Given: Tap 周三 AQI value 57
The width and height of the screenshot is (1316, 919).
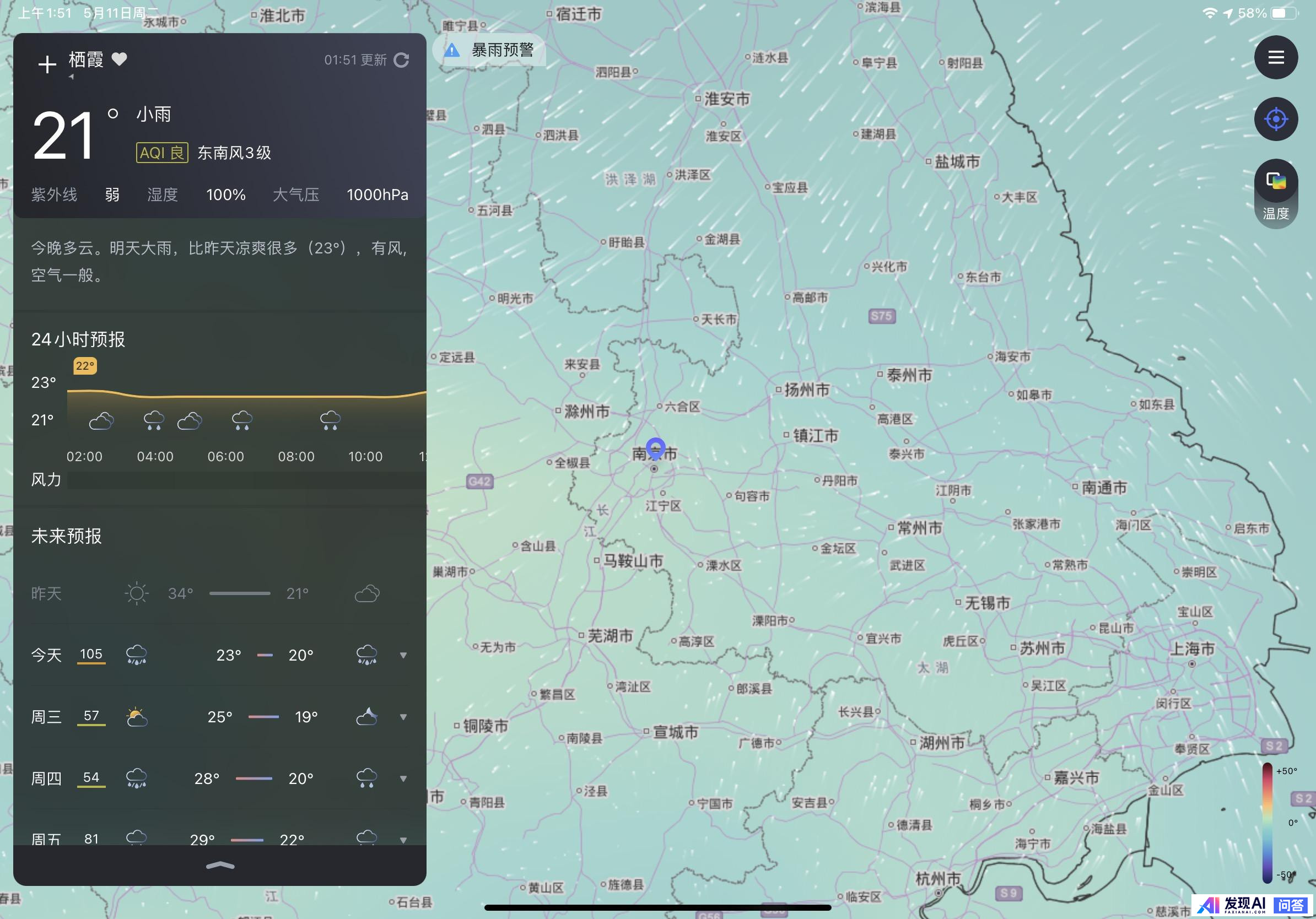Looking at the screenshot, I should 91,716.
